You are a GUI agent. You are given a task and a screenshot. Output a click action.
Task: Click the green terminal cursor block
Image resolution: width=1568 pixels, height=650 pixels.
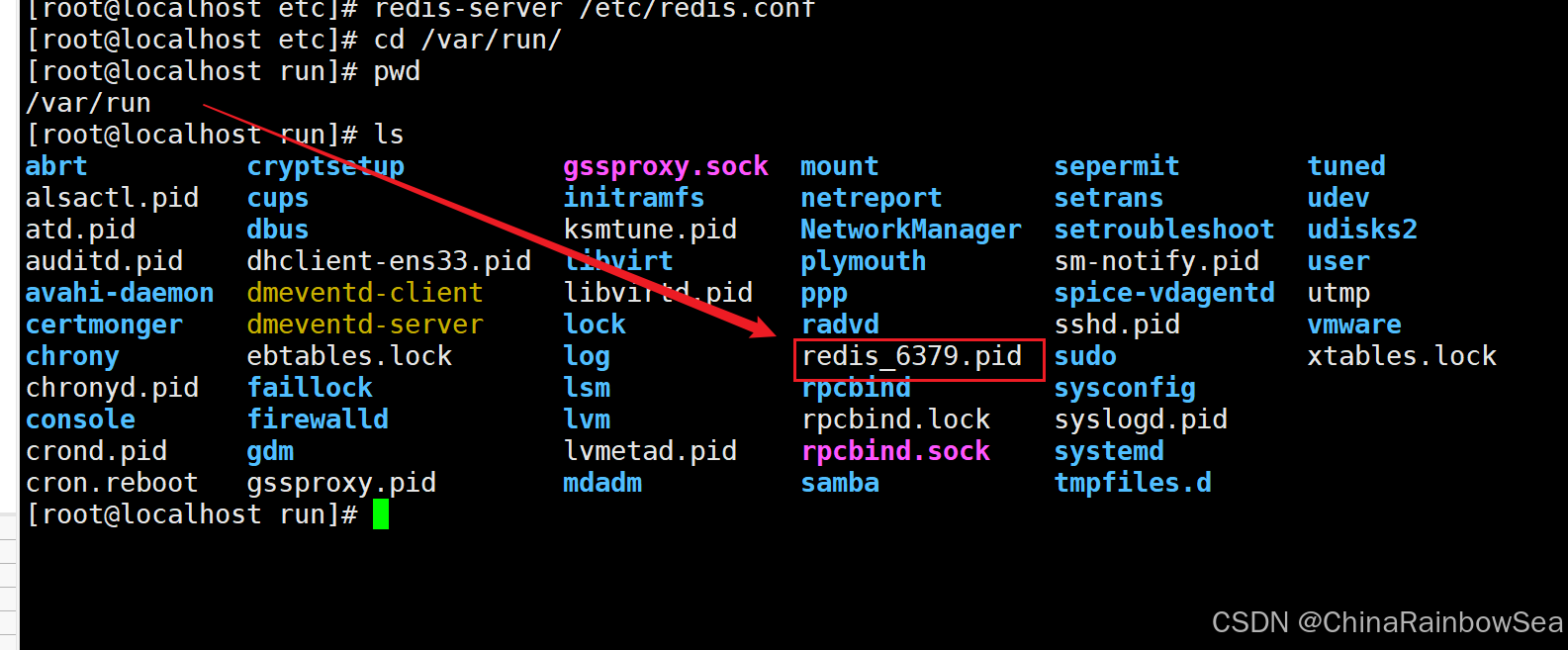pos(381,514)
